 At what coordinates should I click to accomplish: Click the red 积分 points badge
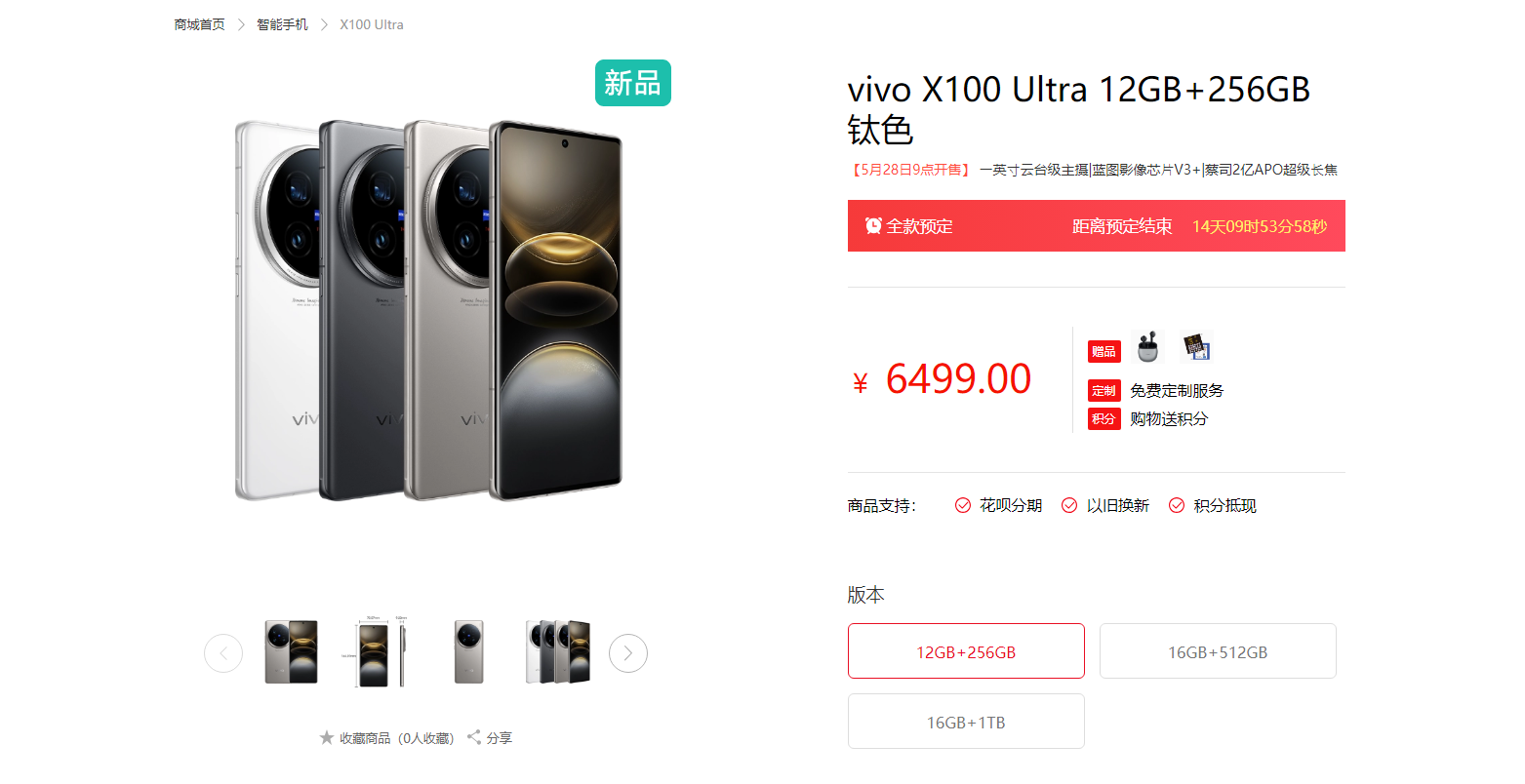coord(1104,419)
